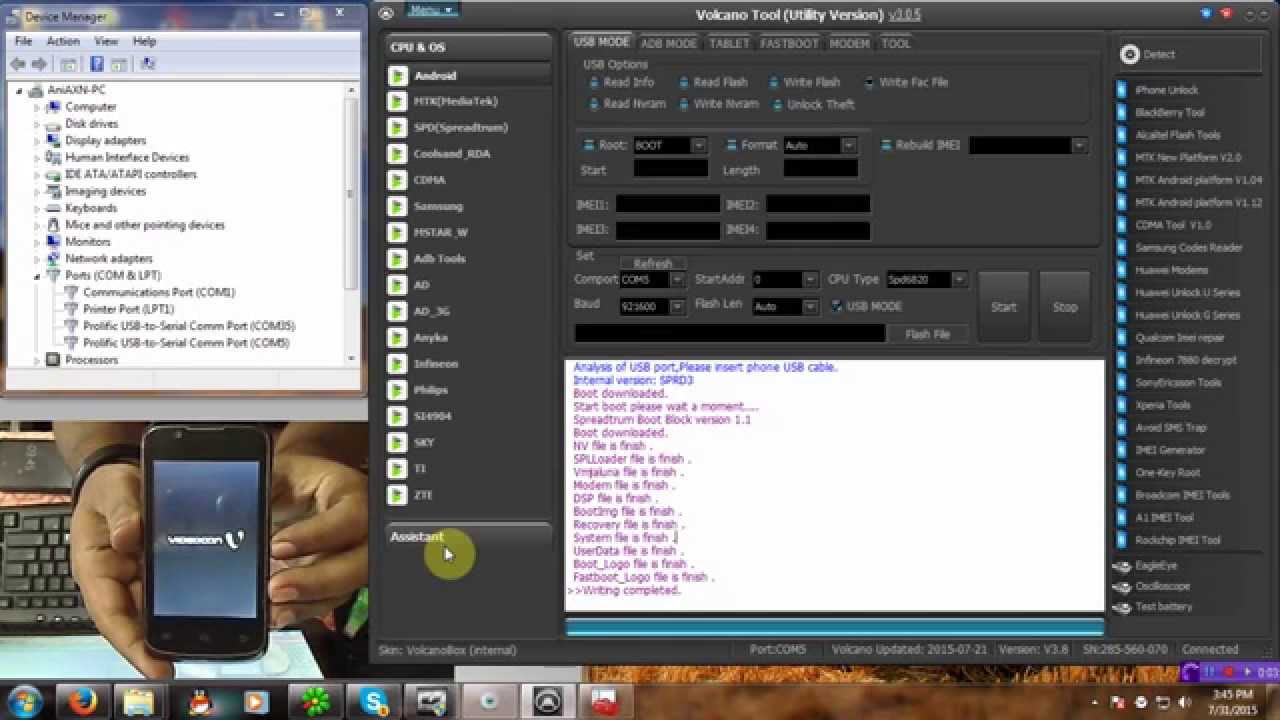Viewport: 1280px width, 720px height.
Task: Open the EagleEye assistant icon
Action: coord(1122,565)
